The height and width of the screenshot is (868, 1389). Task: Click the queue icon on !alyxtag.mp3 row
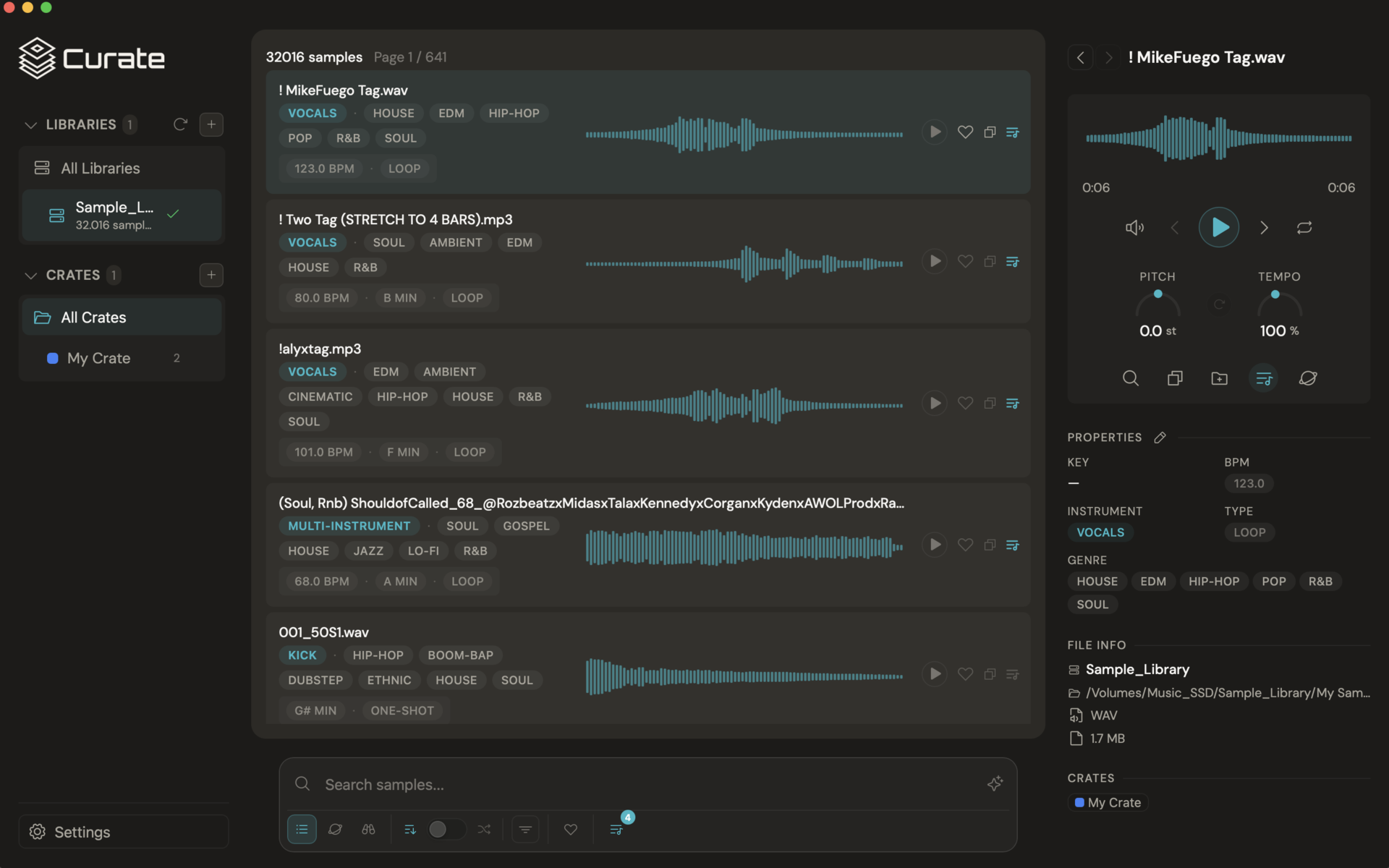tap(1013, 403)
